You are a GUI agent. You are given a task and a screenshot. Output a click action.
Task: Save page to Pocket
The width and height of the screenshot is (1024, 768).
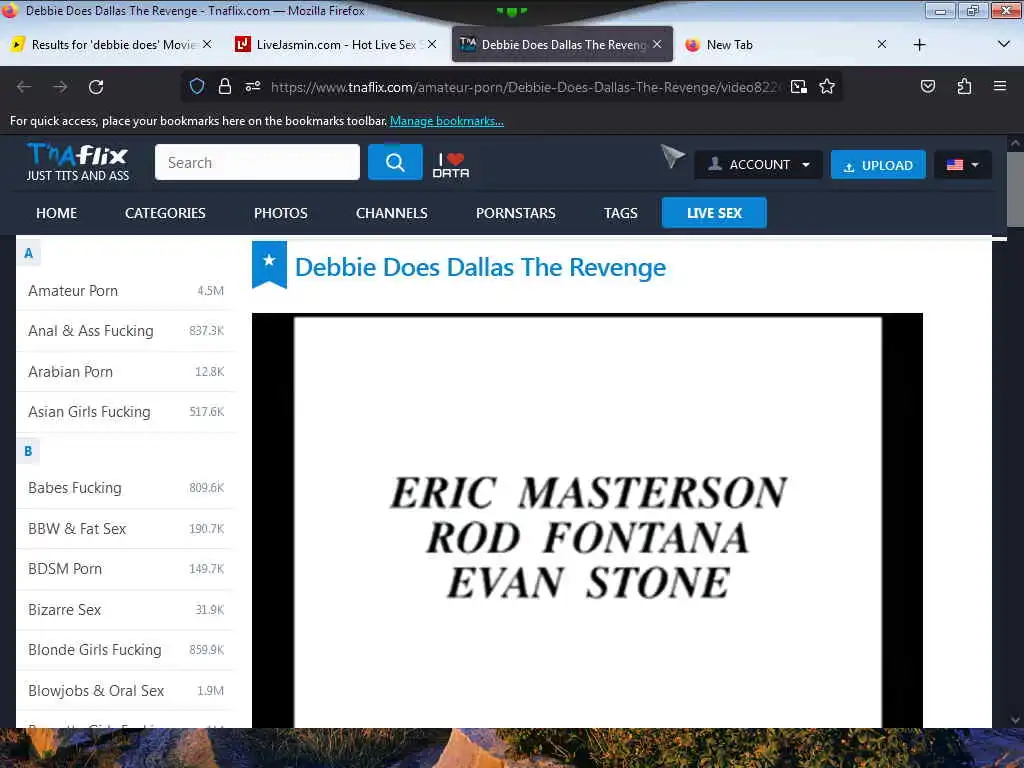[928, 86]
